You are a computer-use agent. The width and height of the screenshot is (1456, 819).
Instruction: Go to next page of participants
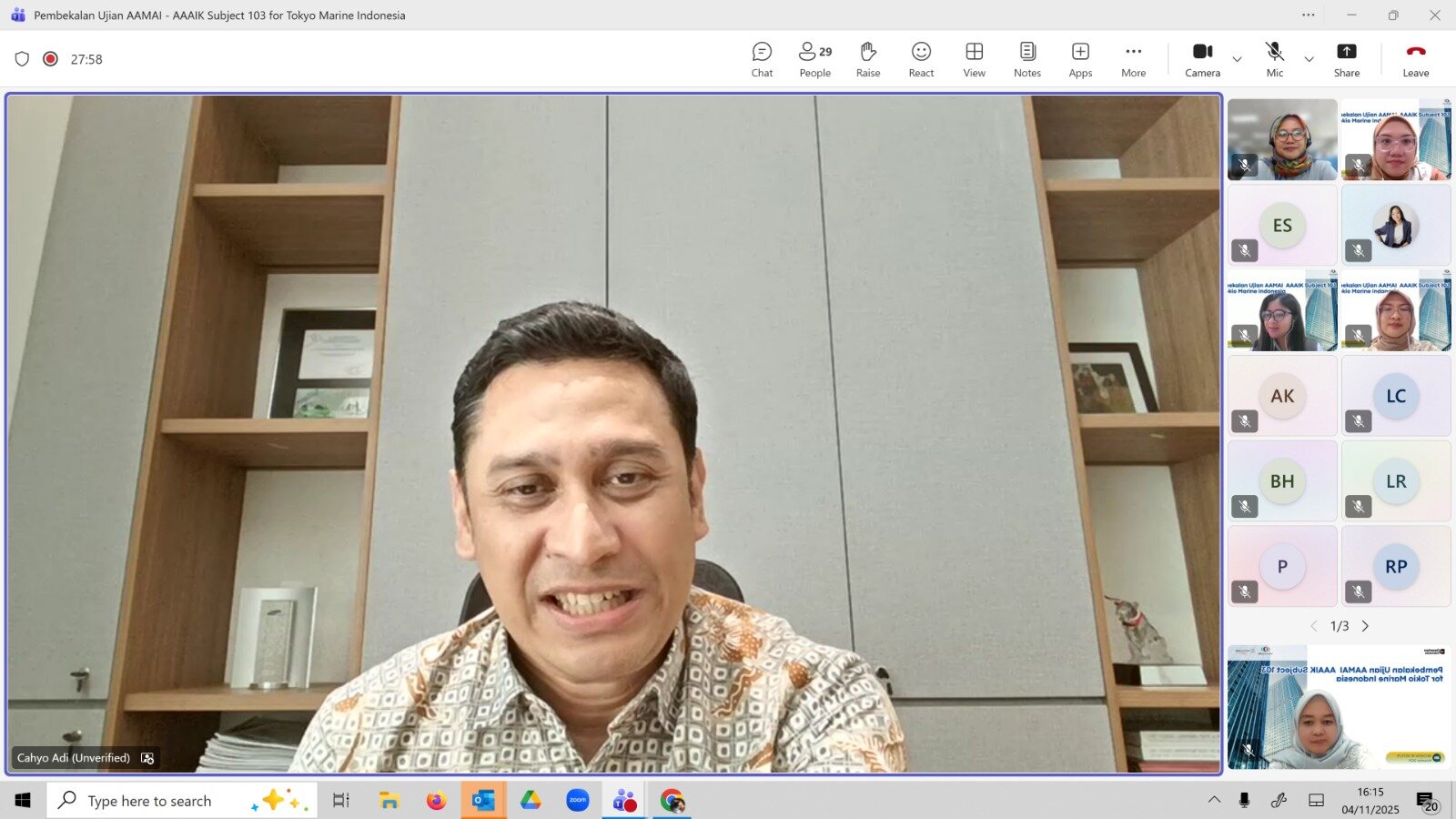point(1365,626)
